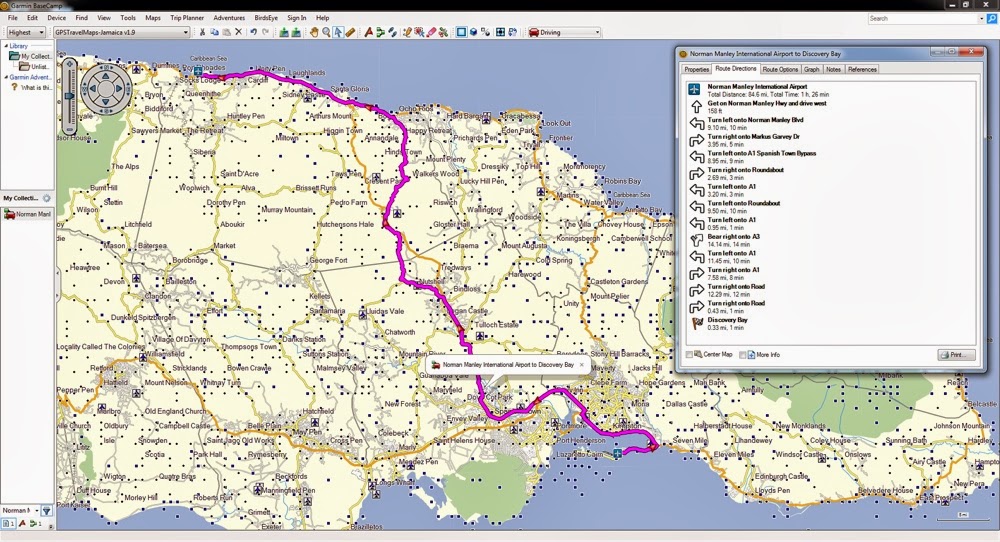The height and width of the screenshot is (542, 1000).
Task: Select the Norman Manl route list entry
Action: 27,214
